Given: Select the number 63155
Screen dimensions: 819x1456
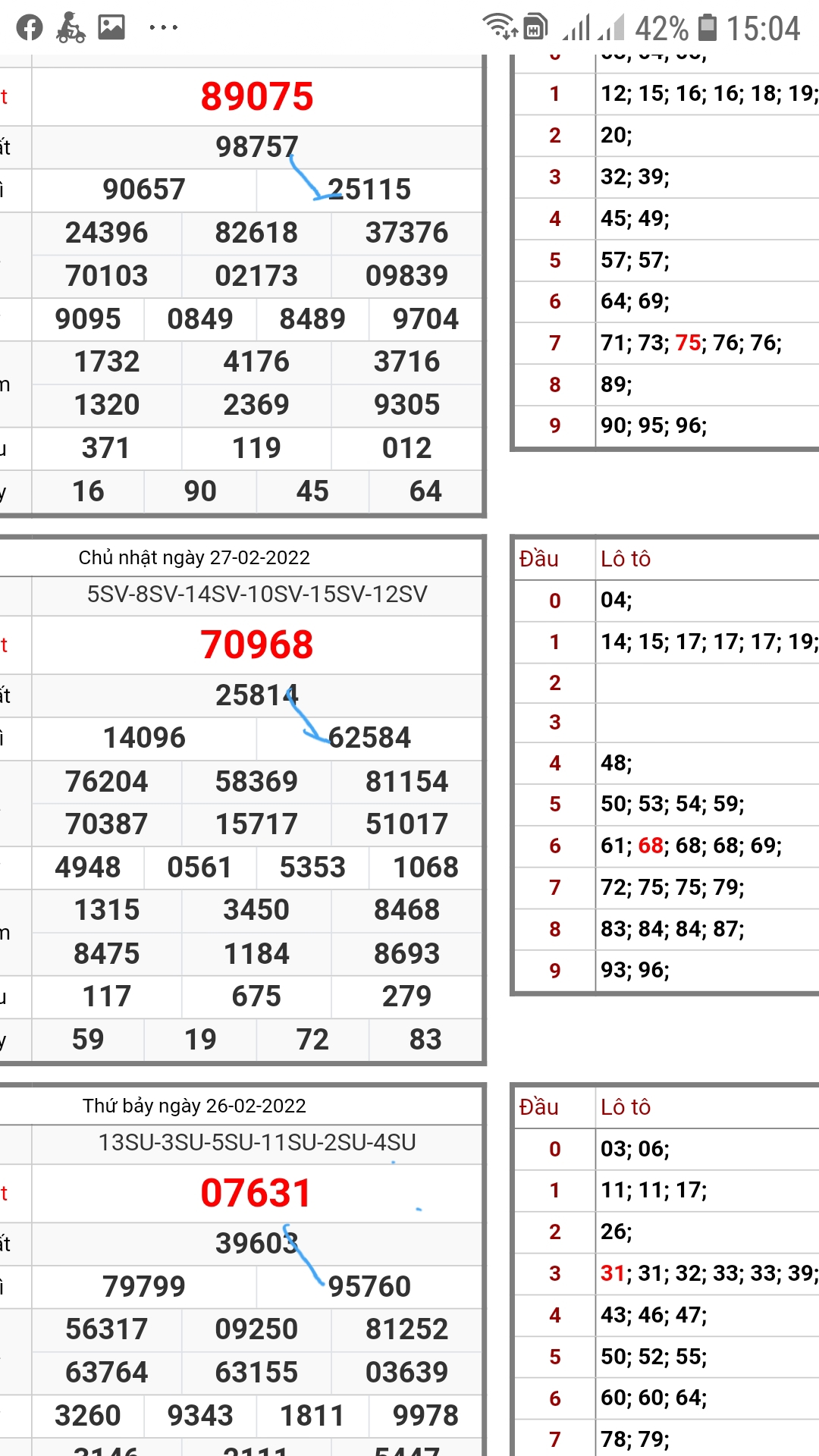Looking at the screenshot, I should coord(257,1373).
